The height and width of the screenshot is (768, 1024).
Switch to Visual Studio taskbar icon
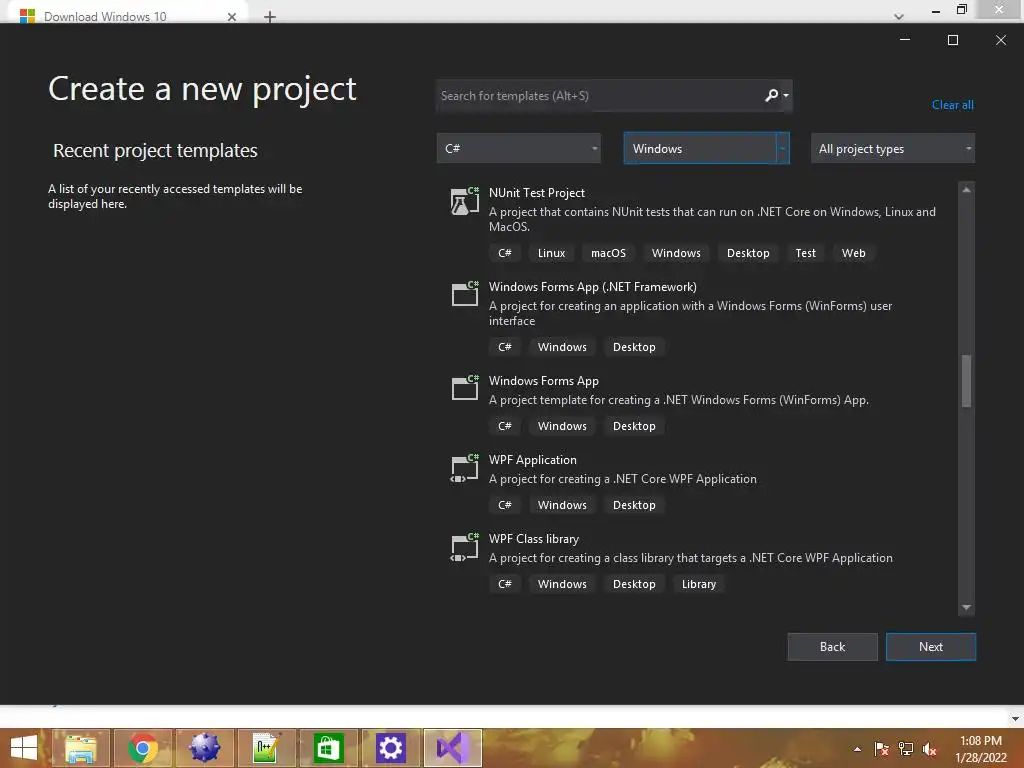[x=453, y=748]
